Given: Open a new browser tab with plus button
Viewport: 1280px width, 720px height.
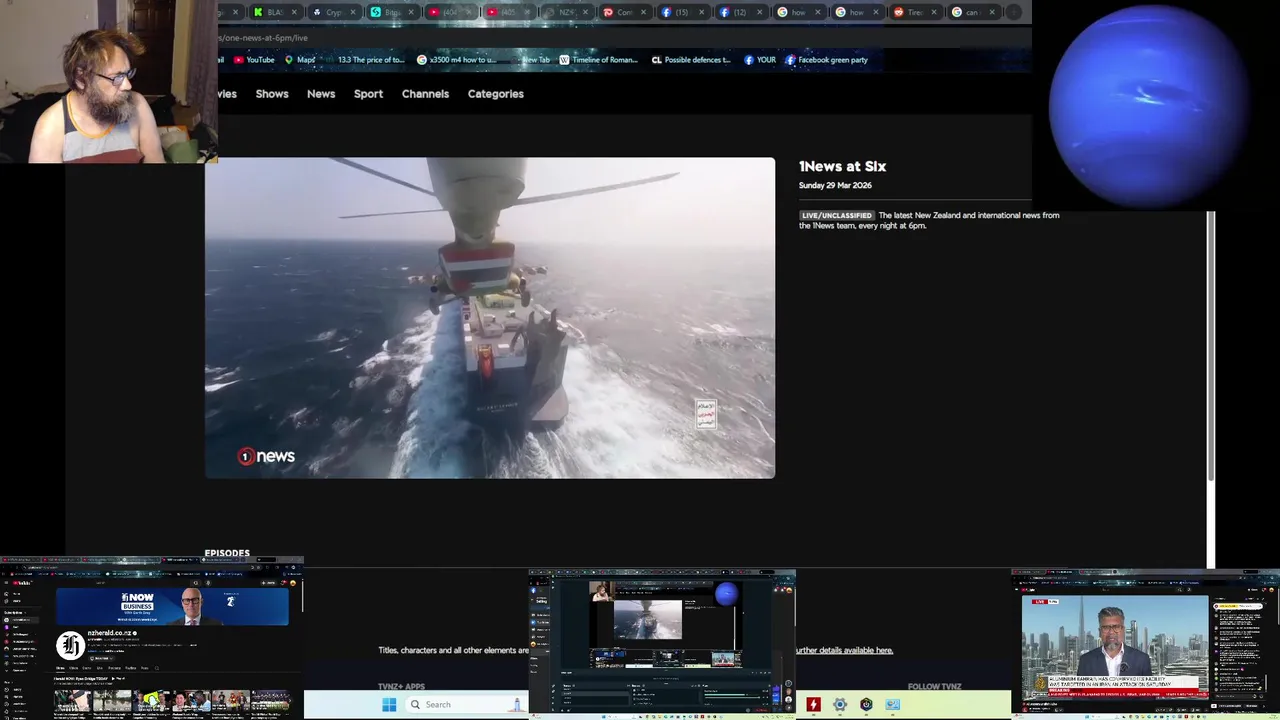Looking at the screenshot, I should 1013,12.
